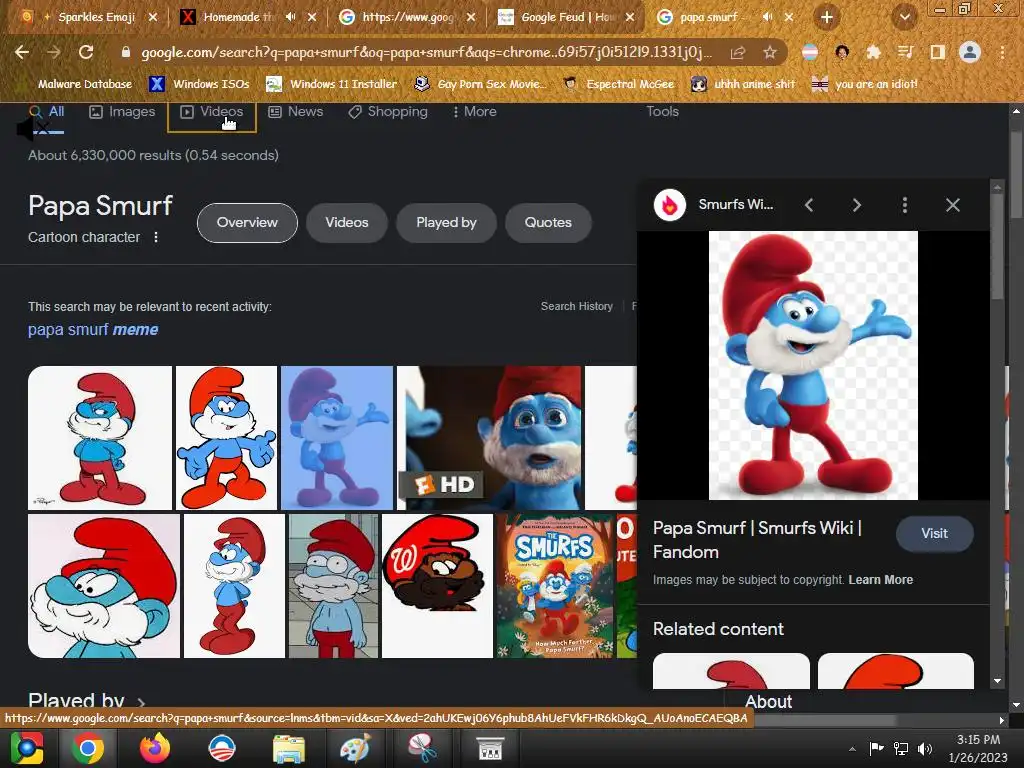Mute the Homemade tab audio icon
The image size is (1024, 768).
pos(291,17)
